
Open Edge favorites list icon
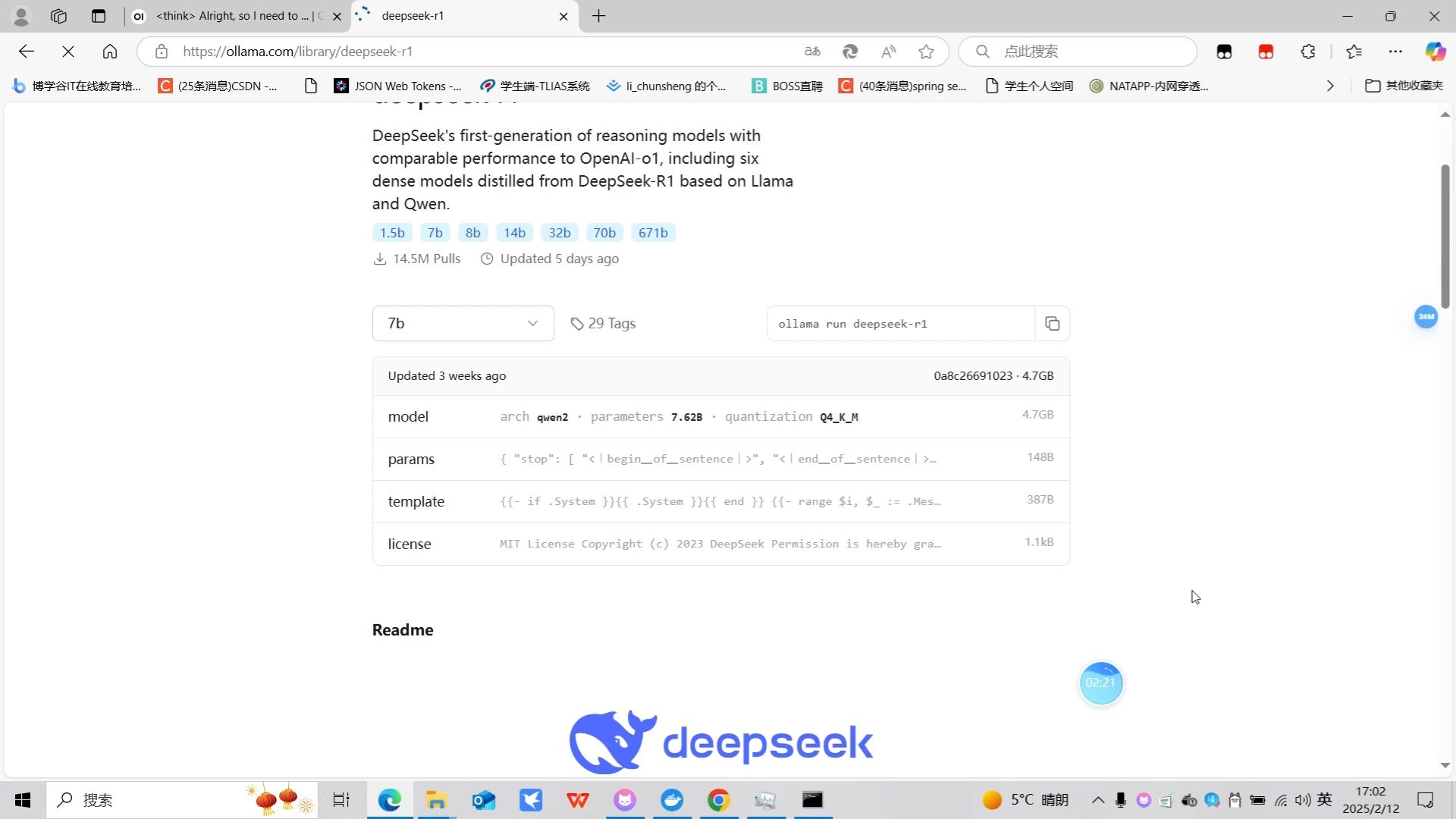tap(1354, 51)
